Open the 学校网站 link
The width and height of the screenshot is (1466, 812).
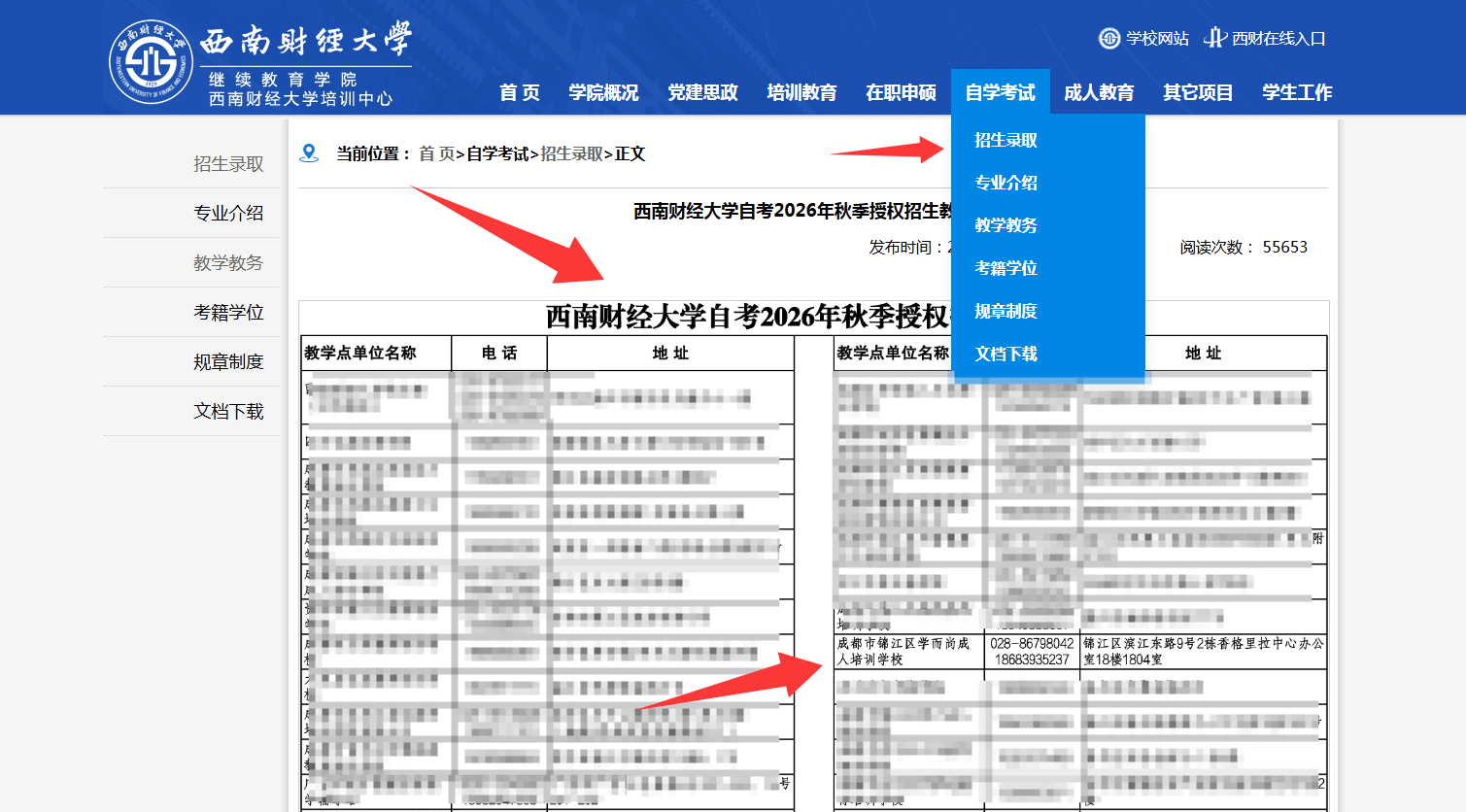pyautogui.click(x=1157, y=39)
